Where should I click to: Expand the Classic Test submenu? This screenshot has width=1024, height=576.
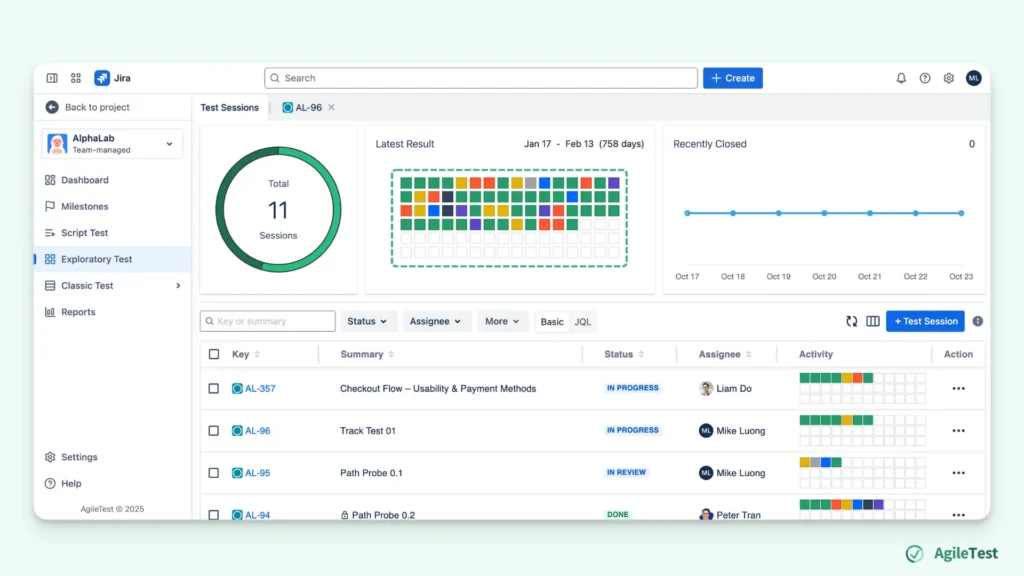(x=178, y=285)
